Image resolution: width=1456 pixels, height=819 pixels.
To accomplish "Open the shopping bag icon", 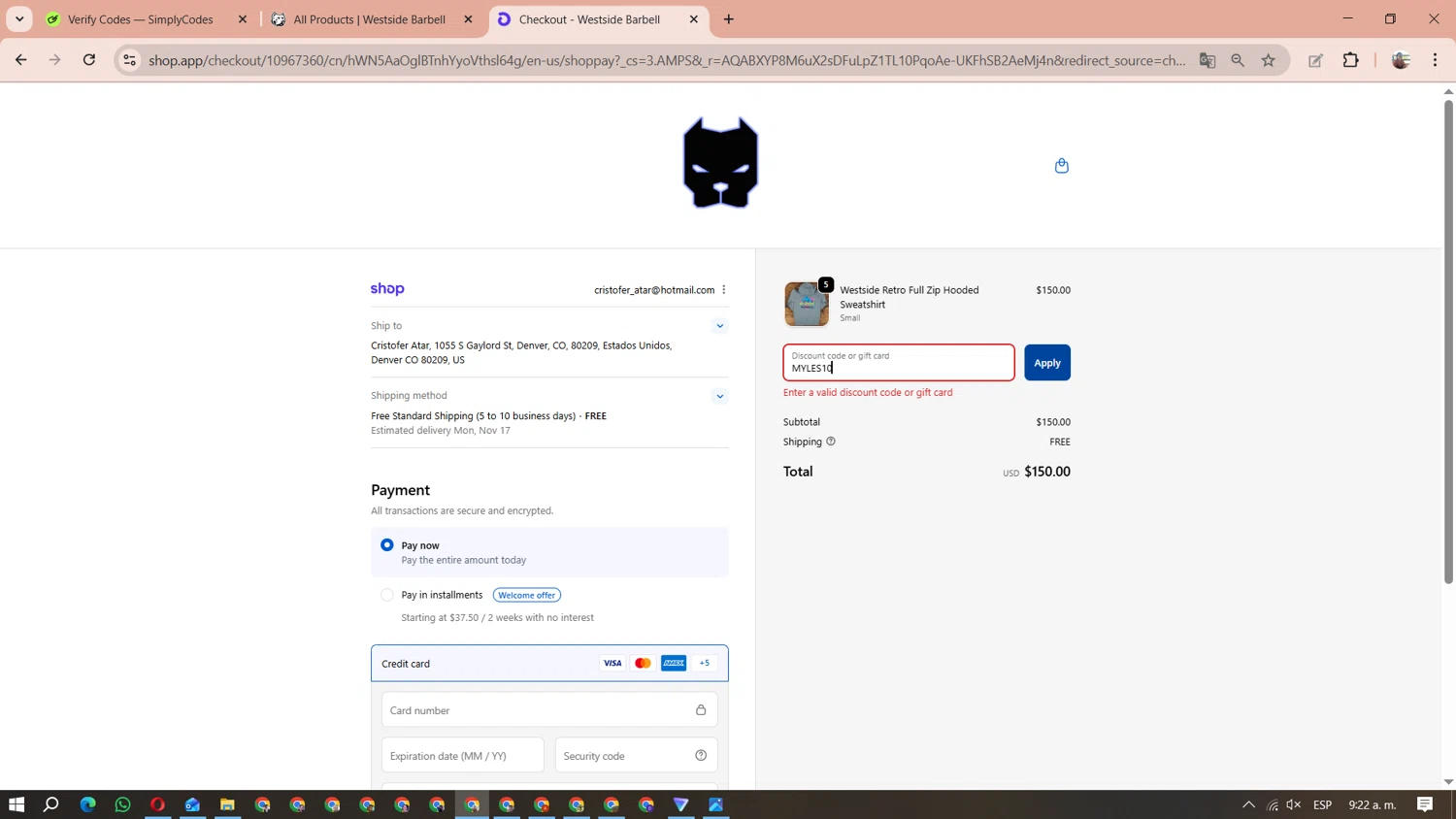I will pos(1061,166).
